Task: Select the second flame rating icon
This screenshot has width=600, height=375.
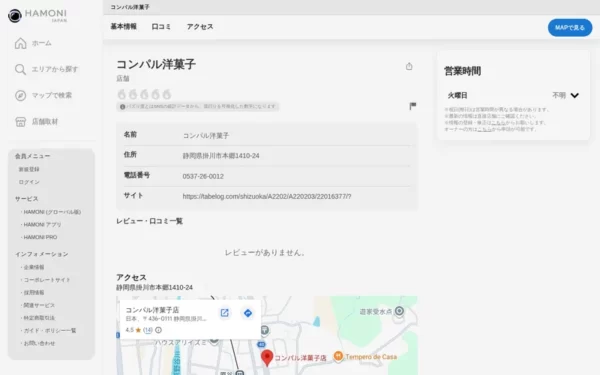Action: tap(133, 94)
